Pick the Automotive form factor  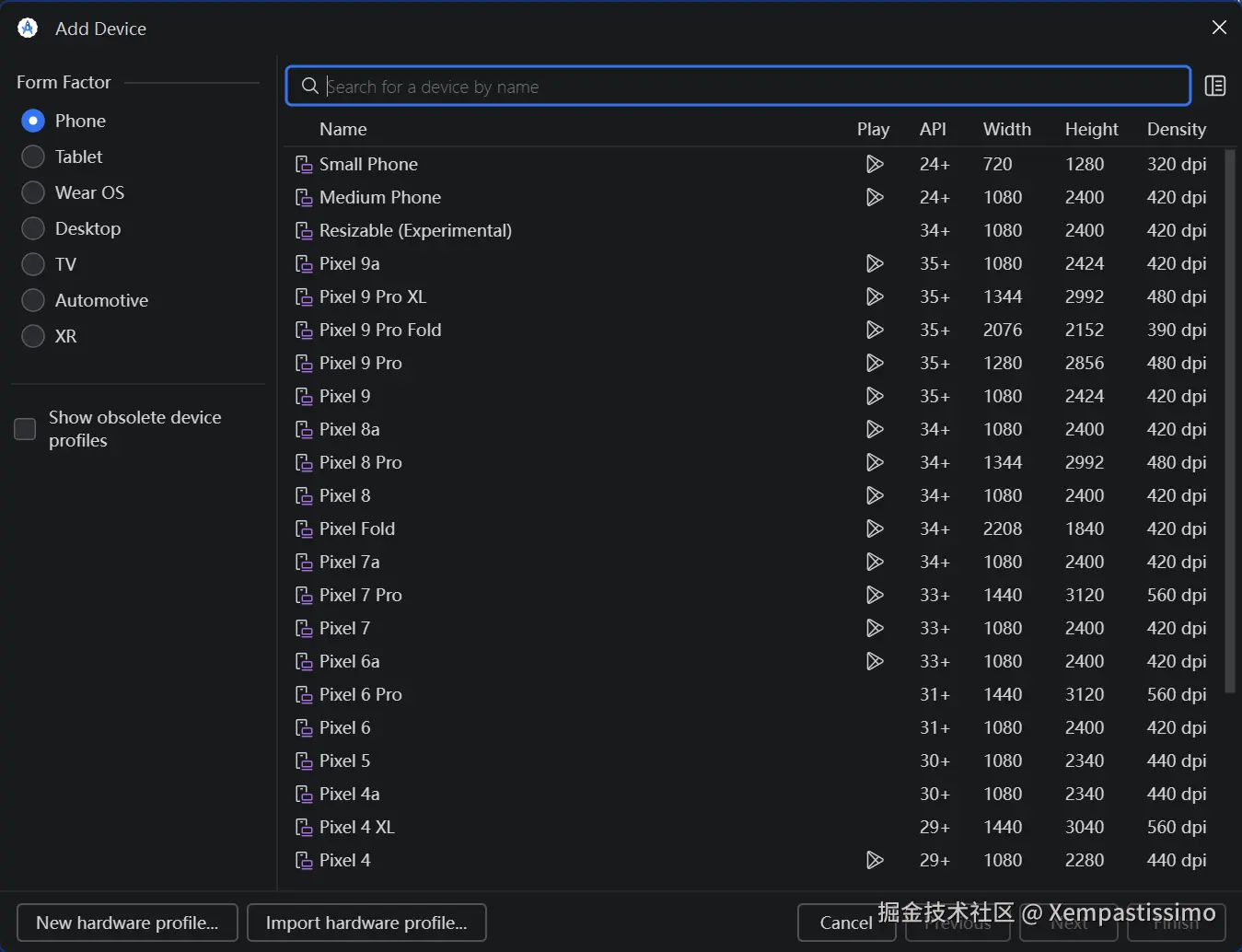(33, 300)
